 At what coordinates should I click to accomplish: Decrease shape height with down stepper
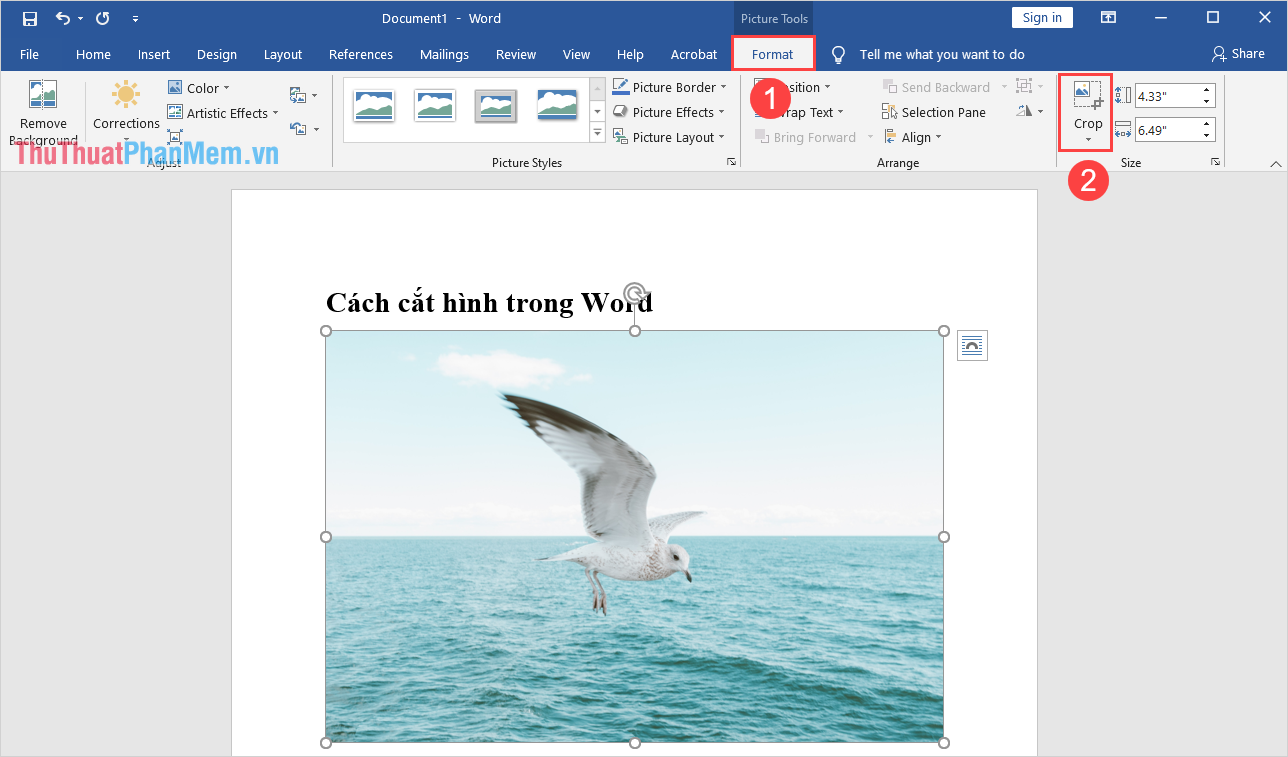coord(1207,101)
